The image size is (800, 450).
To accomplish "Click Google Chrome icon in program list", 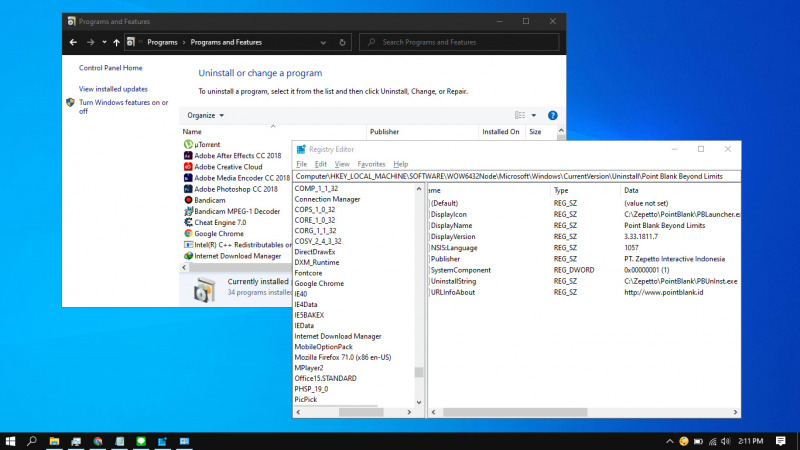I will (188, 234).
